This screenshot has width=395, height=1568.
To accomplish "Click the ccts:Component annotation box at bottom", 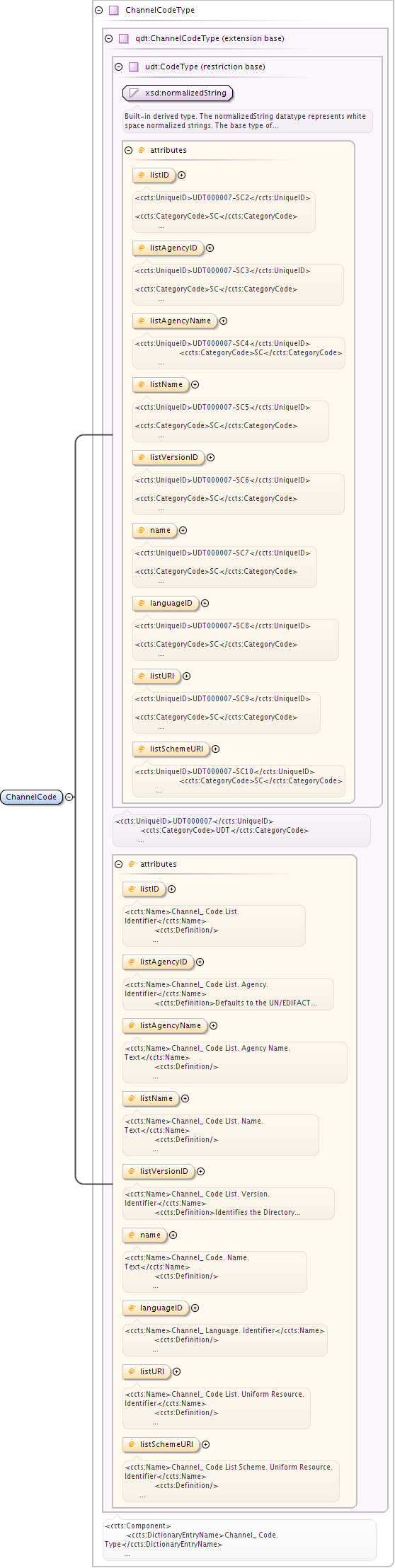I will point(239,1540).
